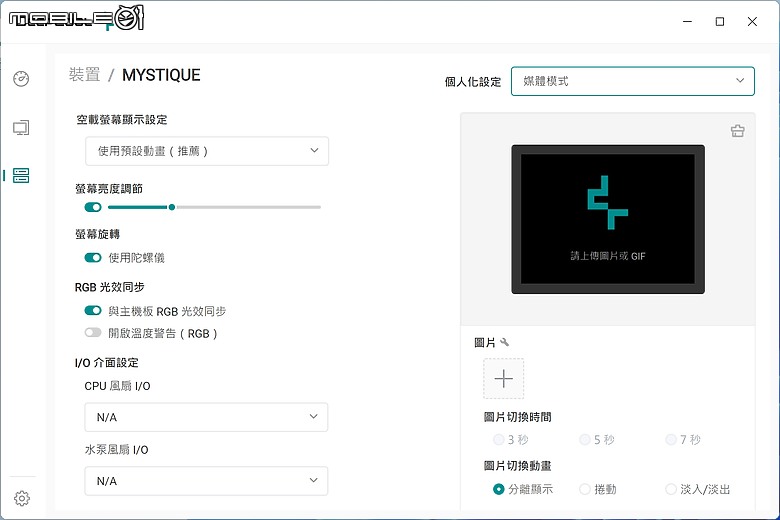Click the wrench icon next to 圖片
The width and height of the screenshot is (780, 520).
504,342
